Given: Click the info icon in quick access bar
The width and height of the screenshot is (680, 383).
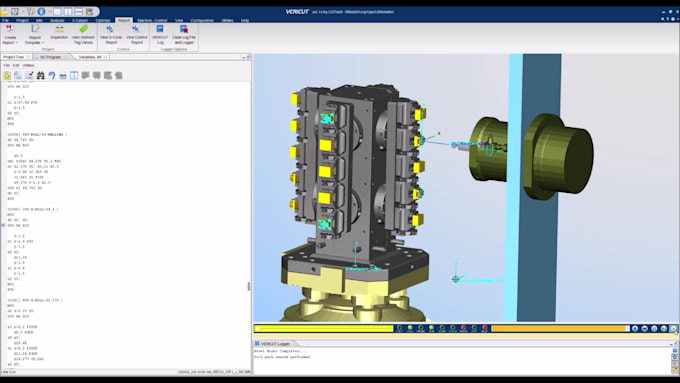Looking at the screenshot, I should pyautogui.click(x=41, y=11).
